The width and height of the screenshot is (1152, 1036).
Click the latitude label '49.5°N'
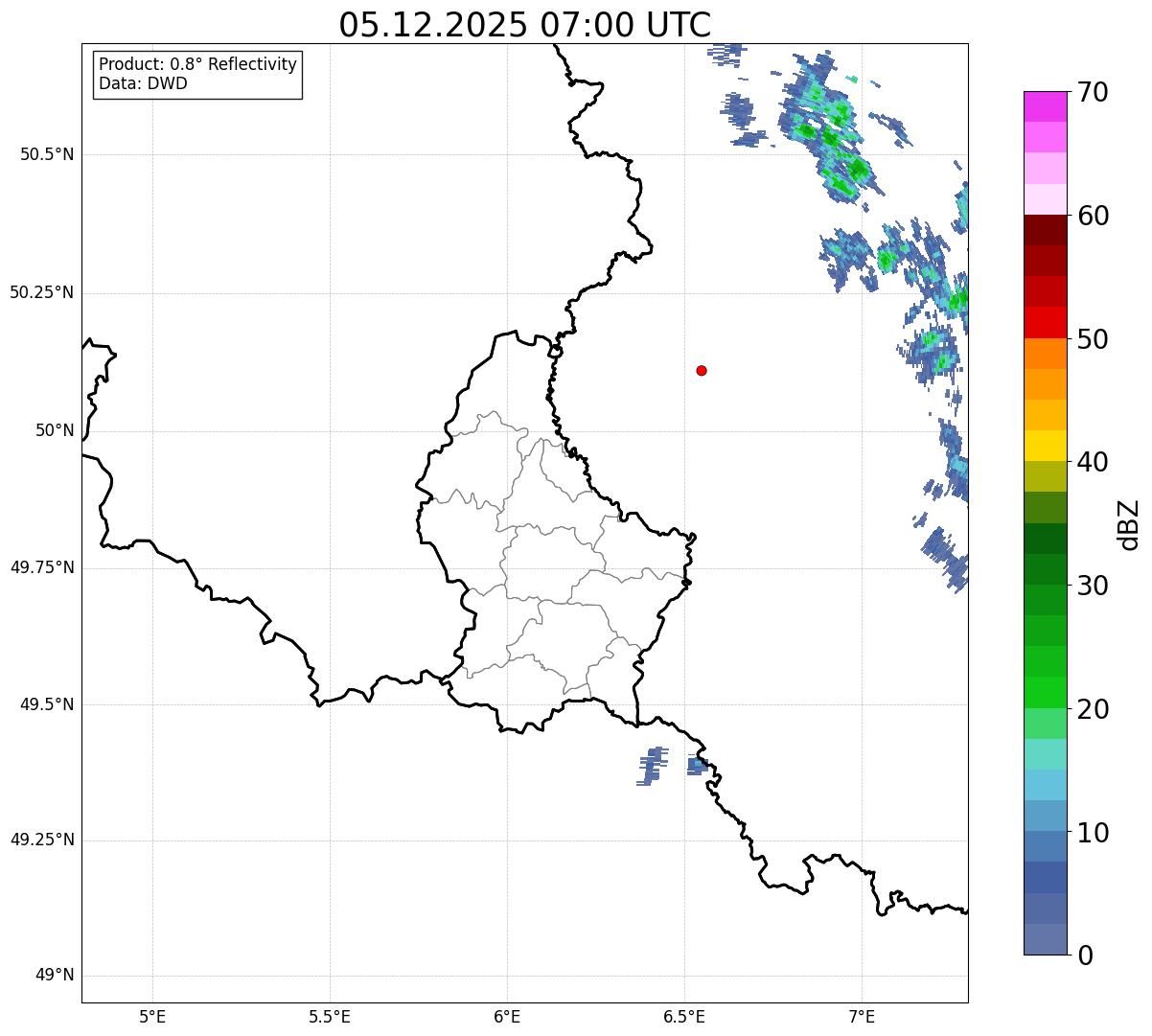(x=47, y=704)
